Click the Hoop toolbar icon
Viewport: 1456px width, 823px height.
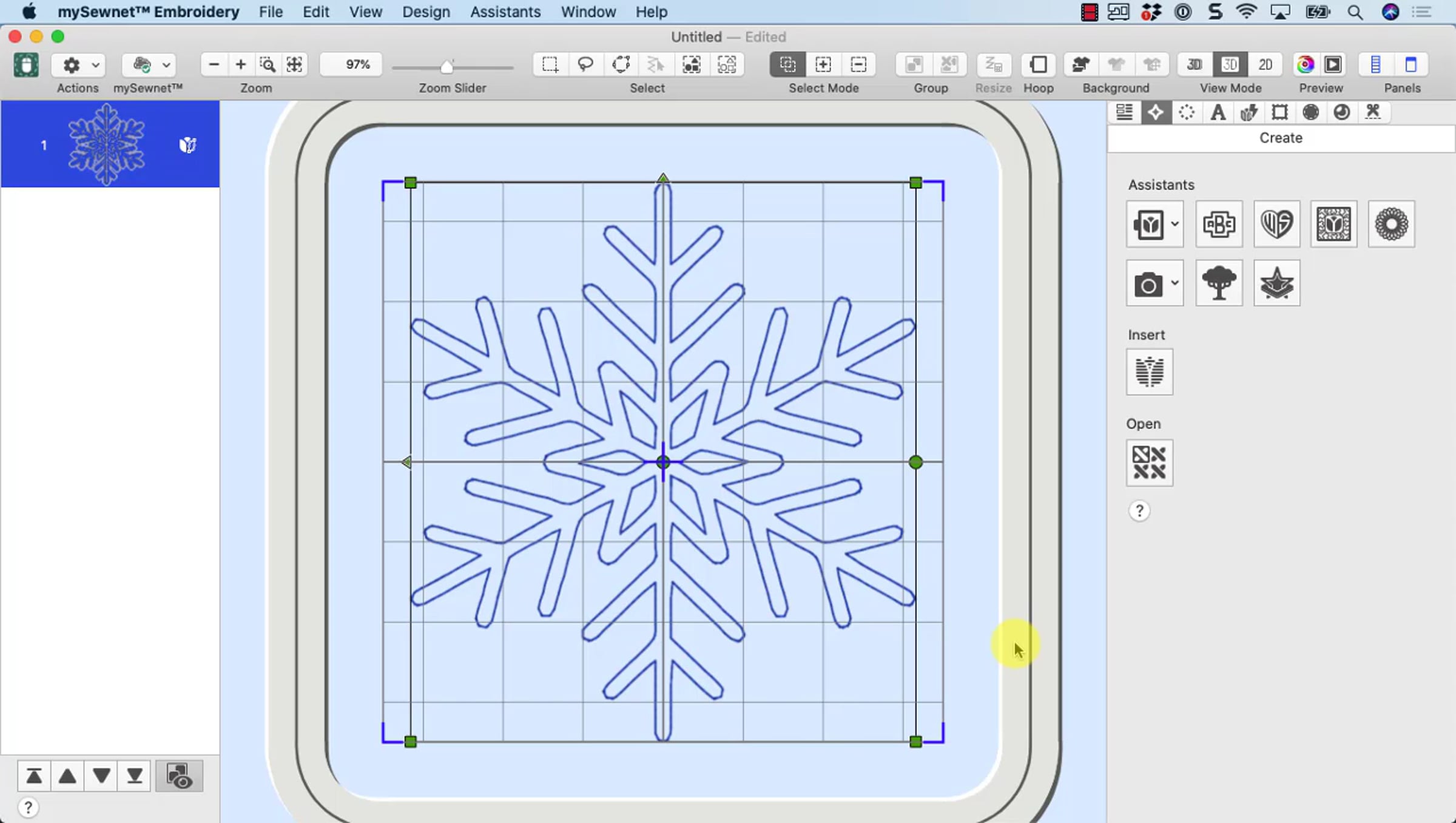(1039, 64)
